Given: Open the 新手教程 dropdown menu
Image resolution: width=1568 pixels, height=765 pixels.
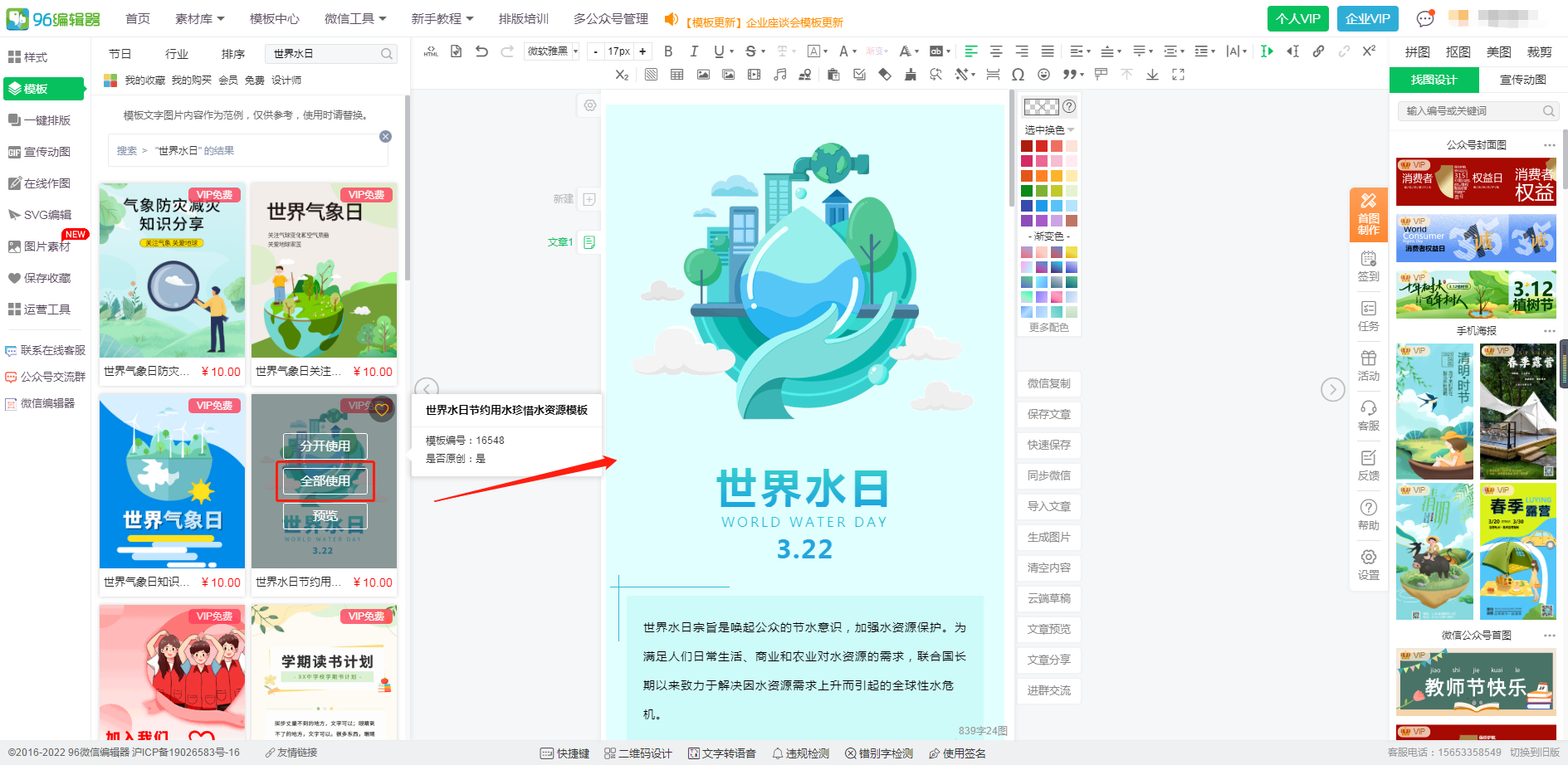Looking at the screenshot, I should click(442, 18).
